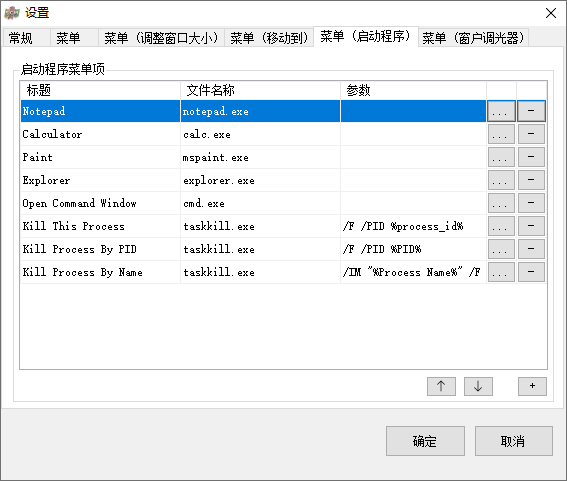The width and height of the screenshot is (567, 481).
Task: Click browse (...) for Kill This Process row
Action: [501, 226]
